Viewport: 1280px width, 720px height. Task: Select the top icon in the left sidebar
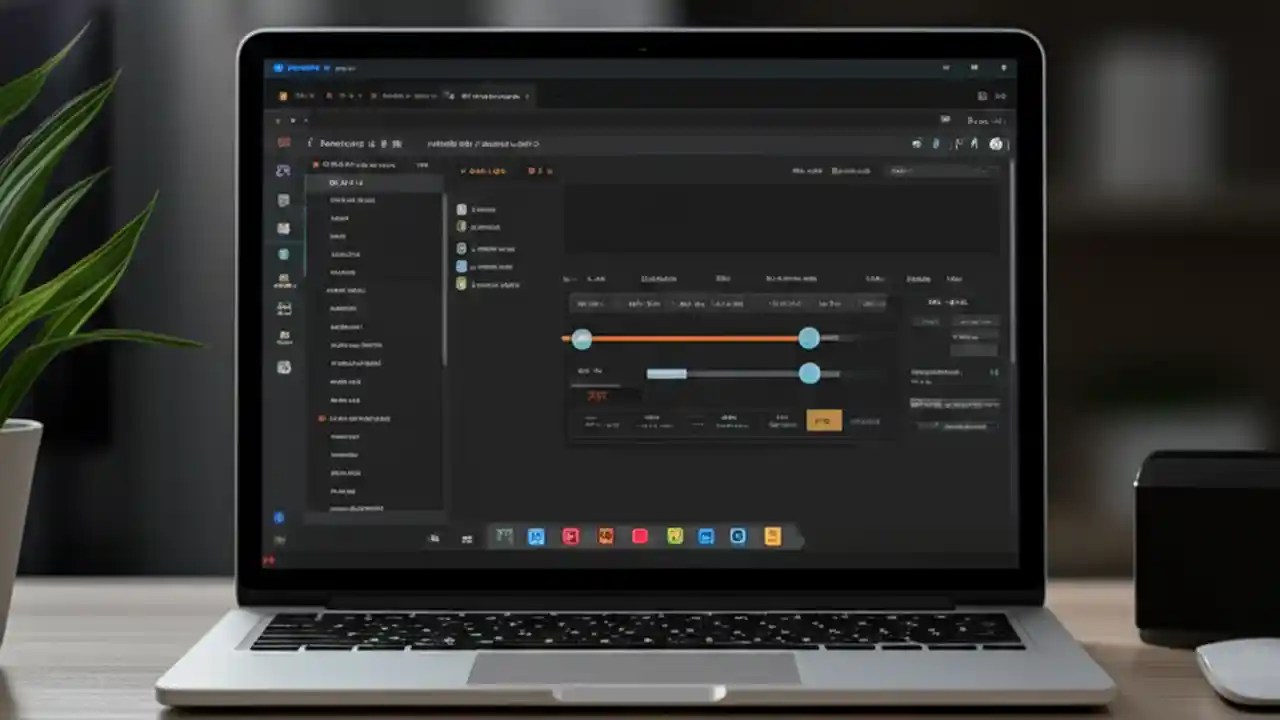(x=283, y=170)
